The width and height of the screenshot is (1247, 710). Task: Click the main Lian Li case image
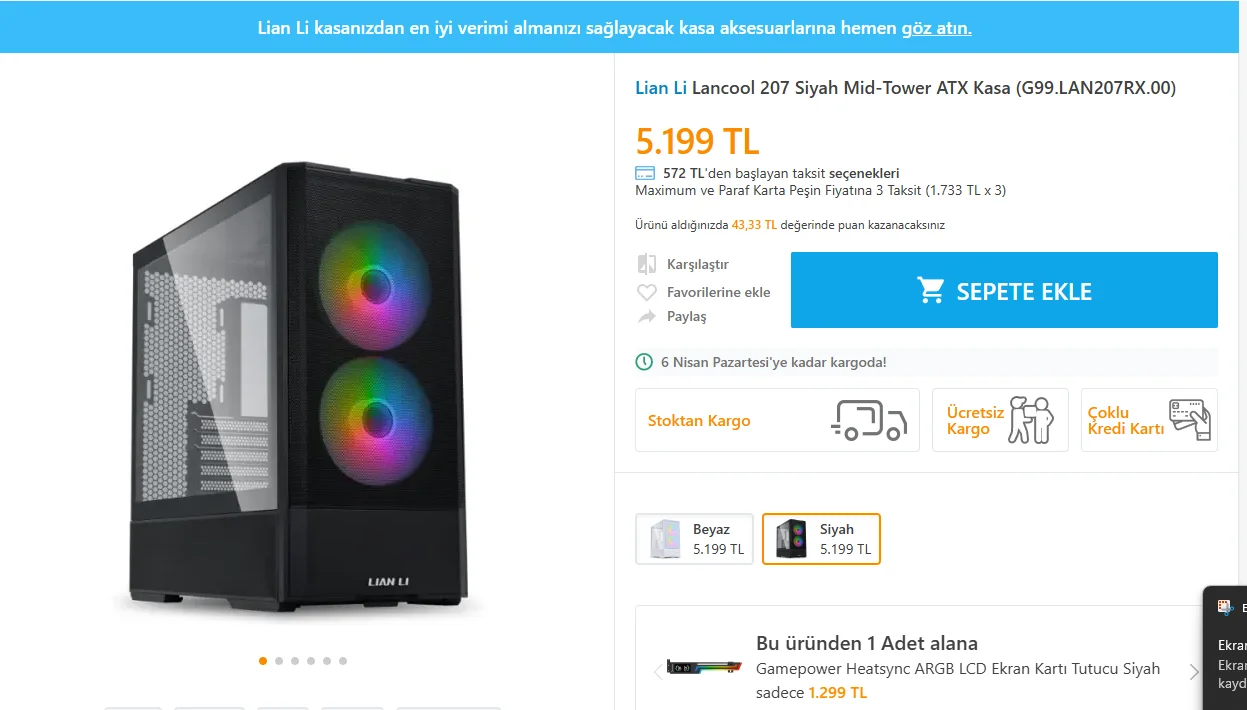300,390
